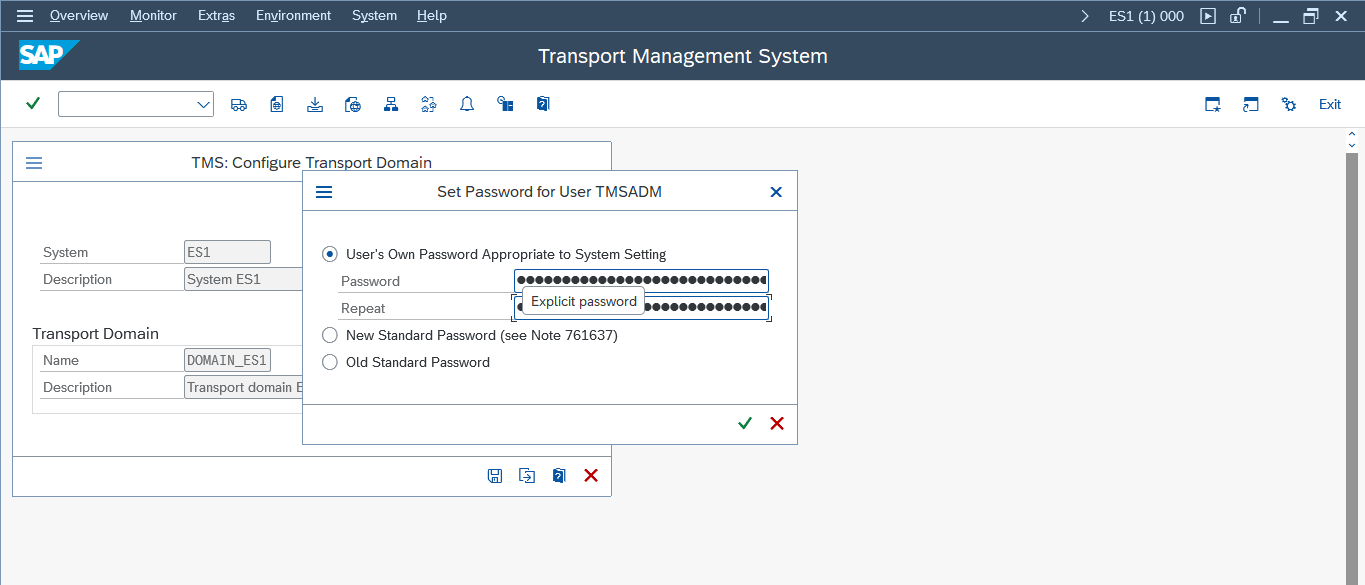Click help icon in Configure Transport Domain dialog

click(x=559, y=476)
